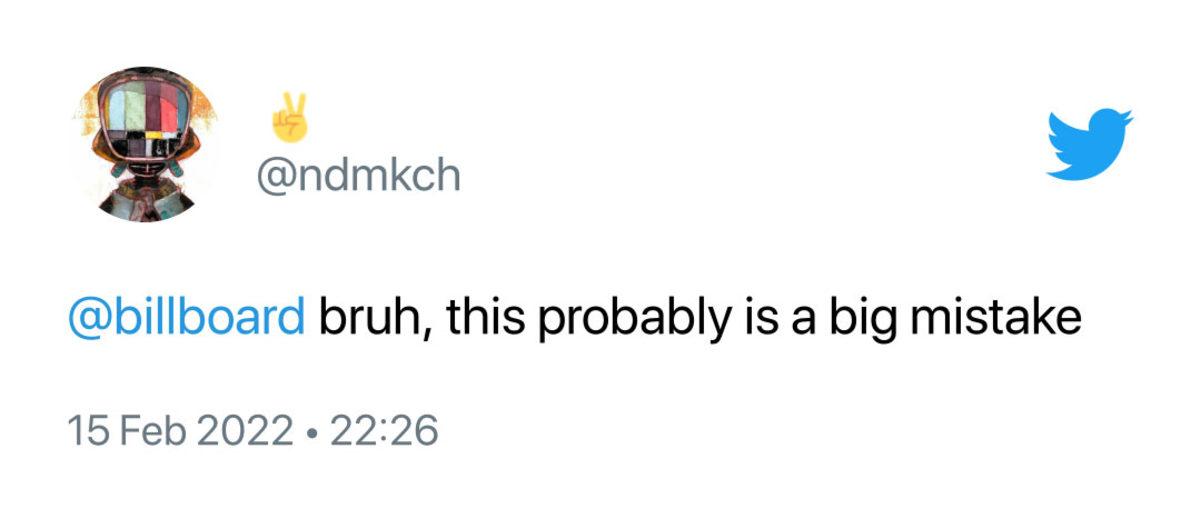Click the day number 15 in the date

86,431
